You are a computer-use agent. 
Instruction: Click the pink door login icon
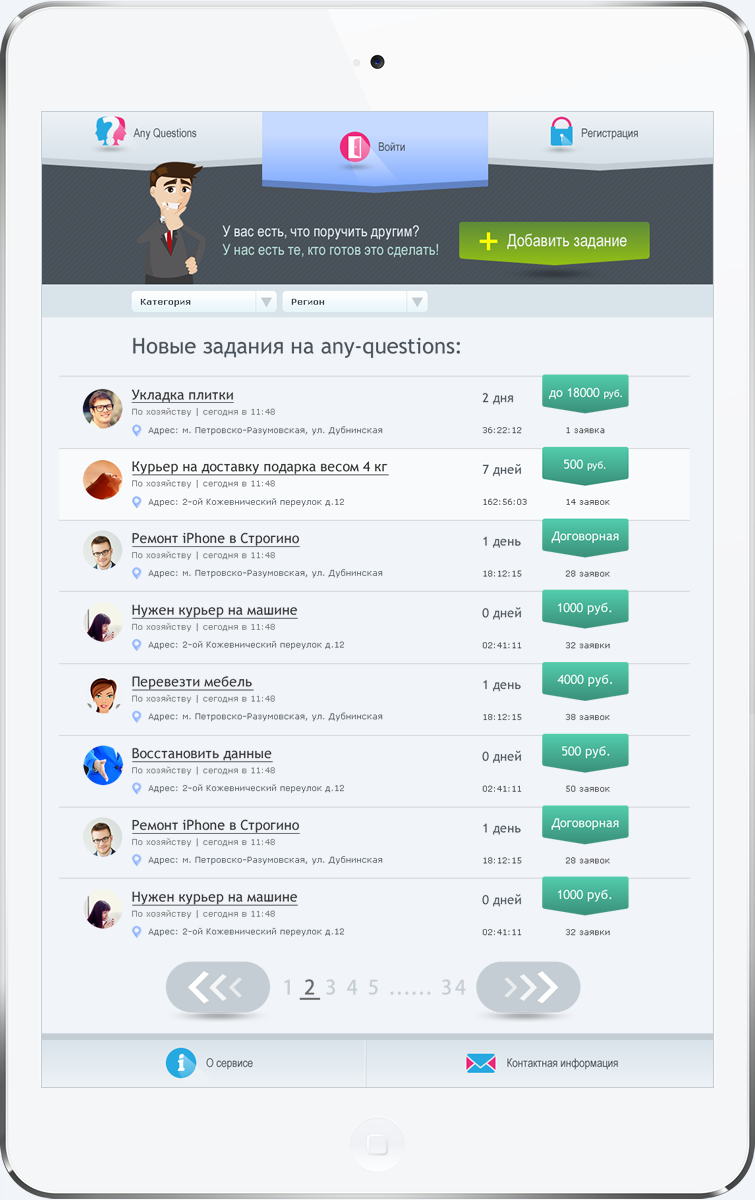tap(354, 147)
